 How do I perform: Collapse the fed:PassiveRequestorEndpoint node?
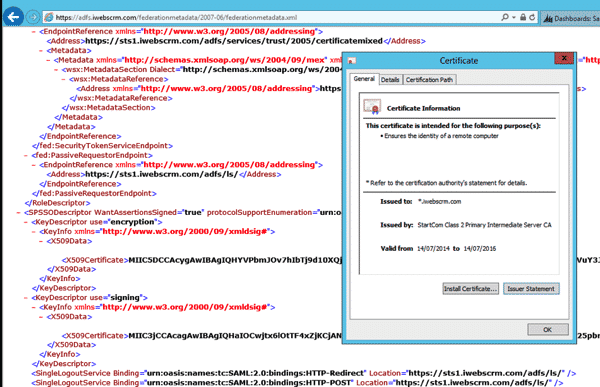pos(26,155)
